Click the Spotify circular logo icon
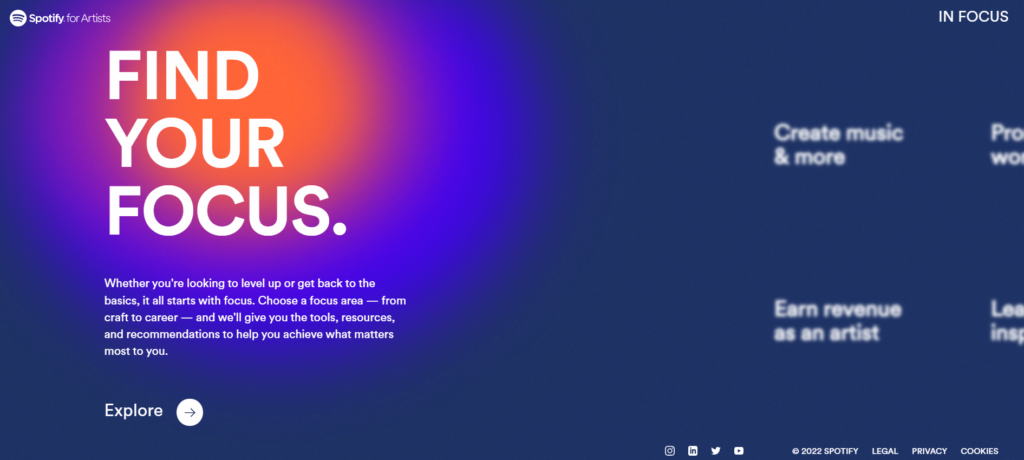The width and height of the screenshot is (1024, 460). (18, 18)
